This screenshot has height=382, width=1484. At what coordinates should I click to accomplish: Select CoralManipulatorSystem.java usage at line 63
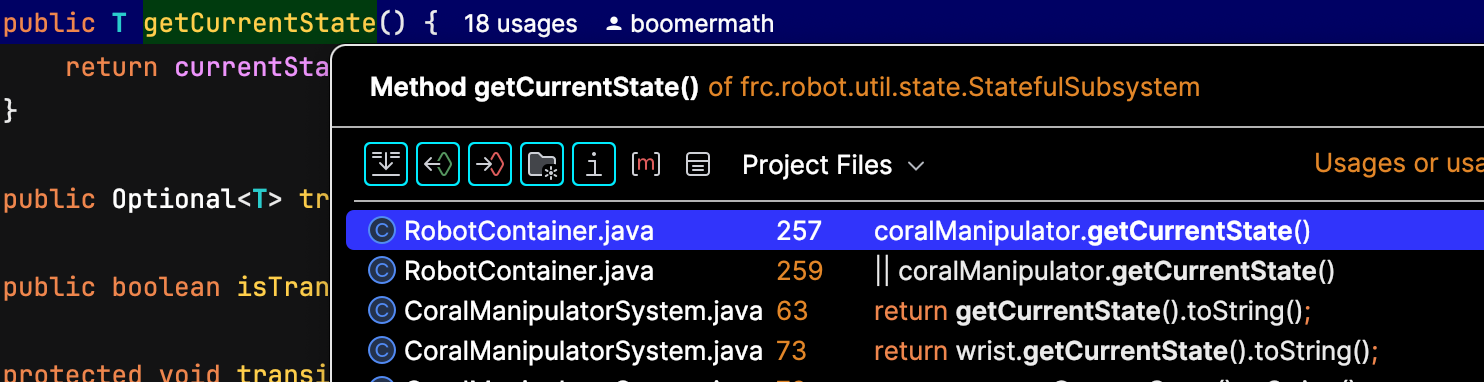coord(915,311)
